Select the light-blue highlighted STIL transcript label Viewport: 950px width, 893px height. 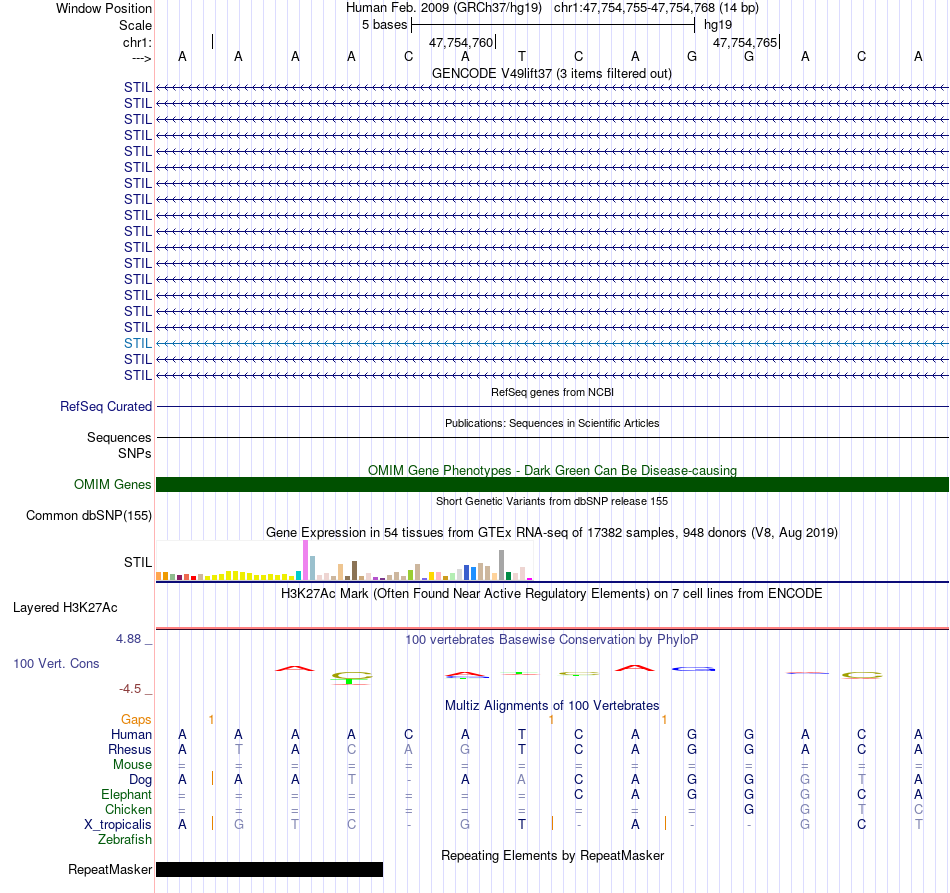138,344
